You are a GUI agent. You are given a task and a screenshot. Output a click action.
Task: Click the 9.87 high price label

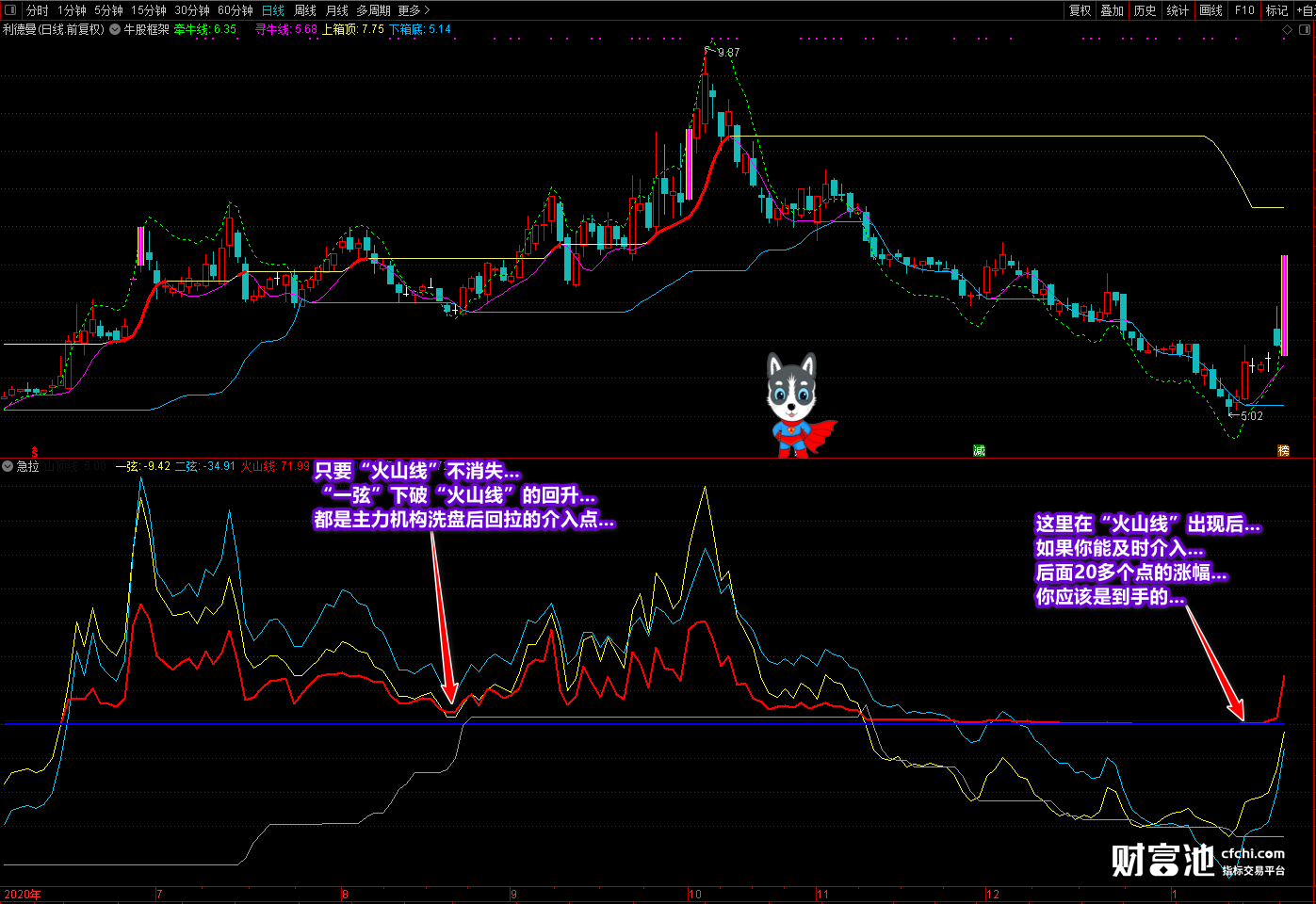(728, 53)
